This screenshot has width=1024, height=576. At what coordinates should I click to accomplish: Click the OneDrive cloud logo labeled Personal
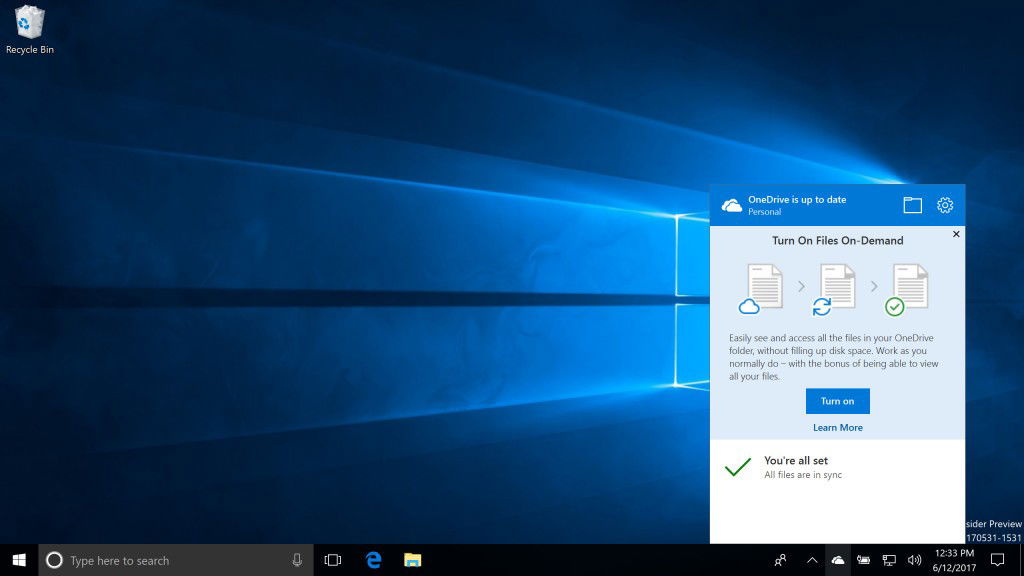click(x=732, y=205)
